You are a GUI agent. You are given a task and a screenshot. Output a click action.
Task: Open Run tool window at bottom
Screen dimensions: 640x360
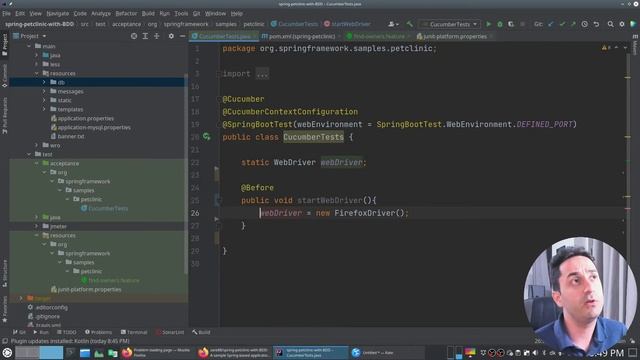pyautogui.click(x=41, y=332)
